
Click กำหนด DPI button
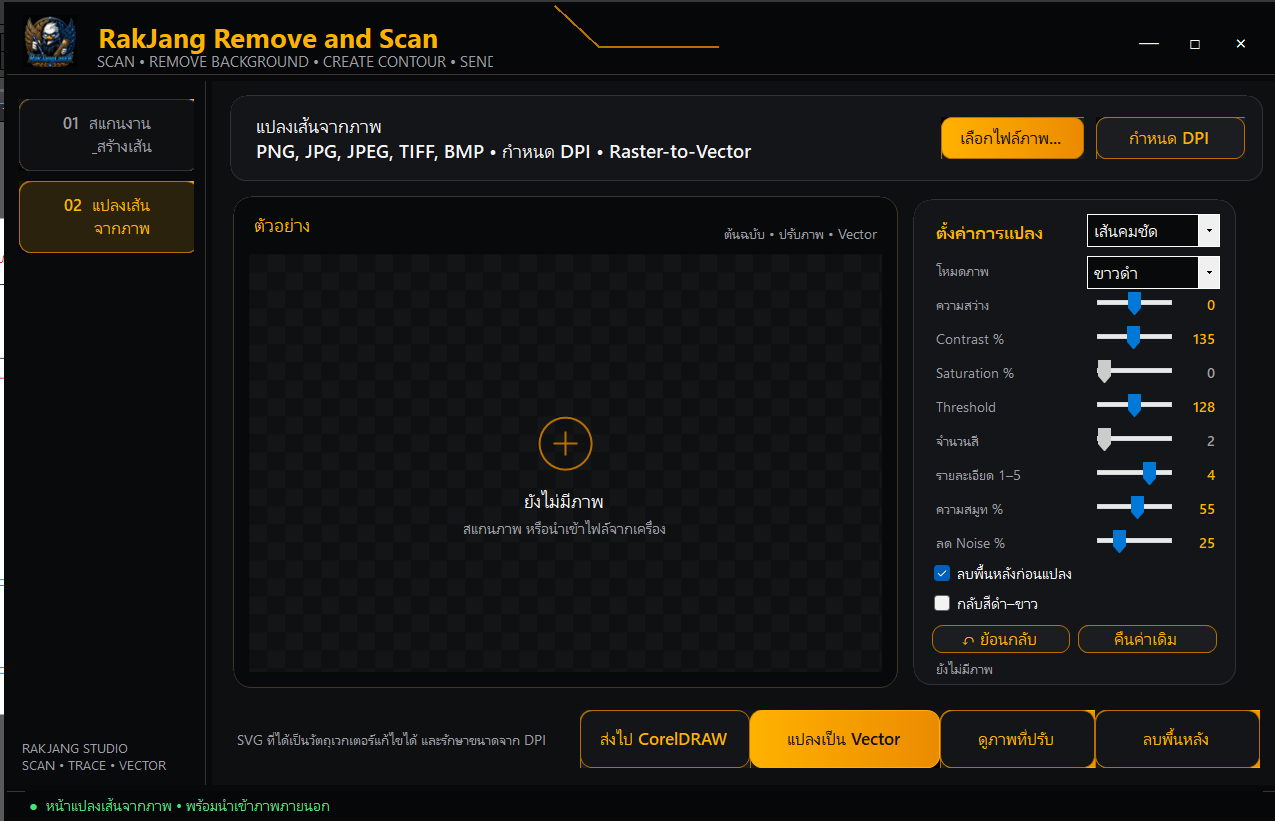coord(1170,138)
